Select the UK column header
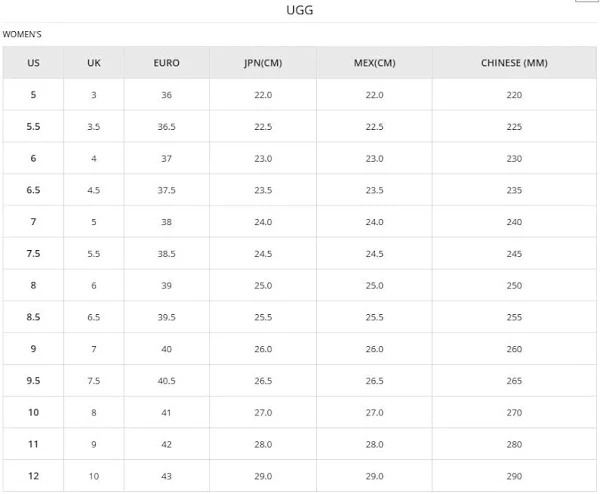Viewport: 600px width, 494px height. 94,63
